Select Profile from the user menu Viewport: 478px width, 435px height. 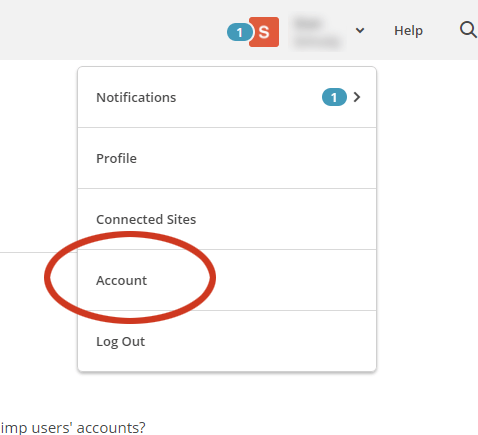(x=227, y=158)
